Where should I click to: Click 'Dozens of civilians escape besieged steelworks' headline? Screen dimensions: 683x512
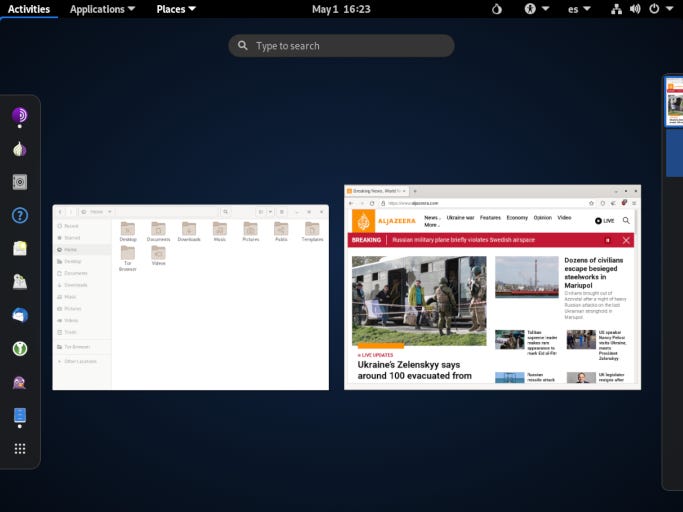593,273
